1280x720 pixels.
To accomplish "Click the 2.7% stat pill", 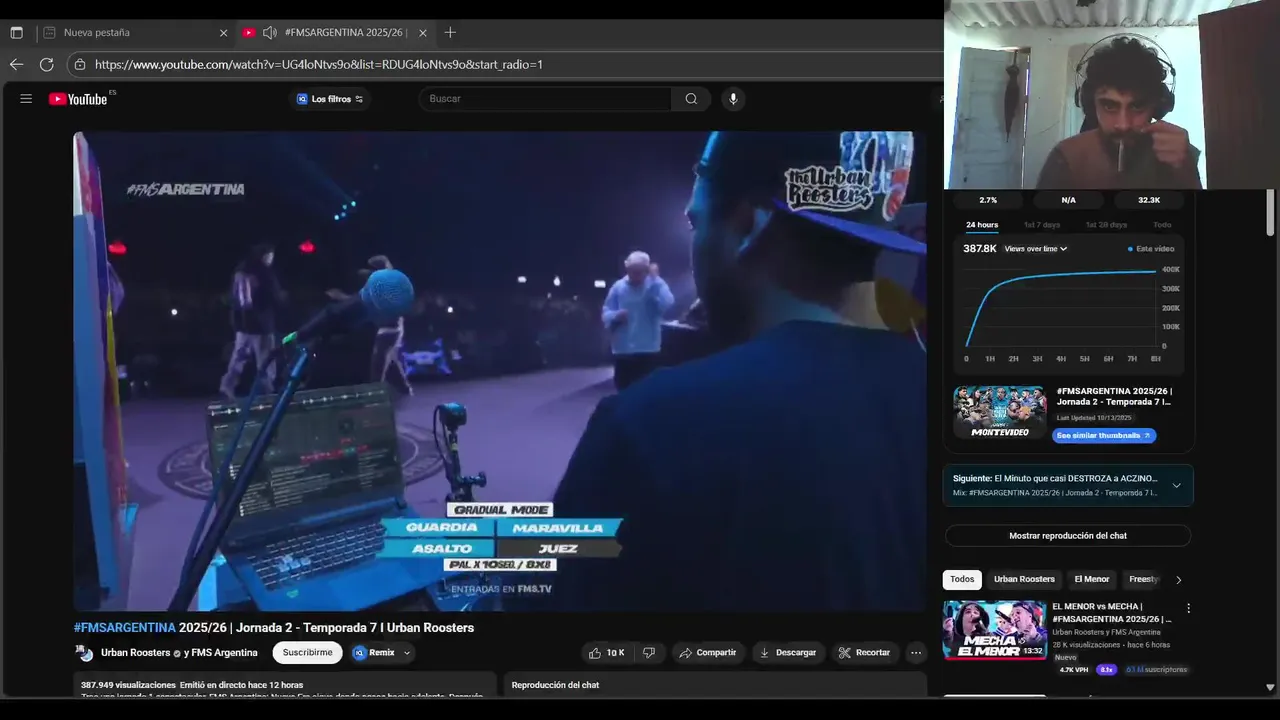I will coord(988,200).
